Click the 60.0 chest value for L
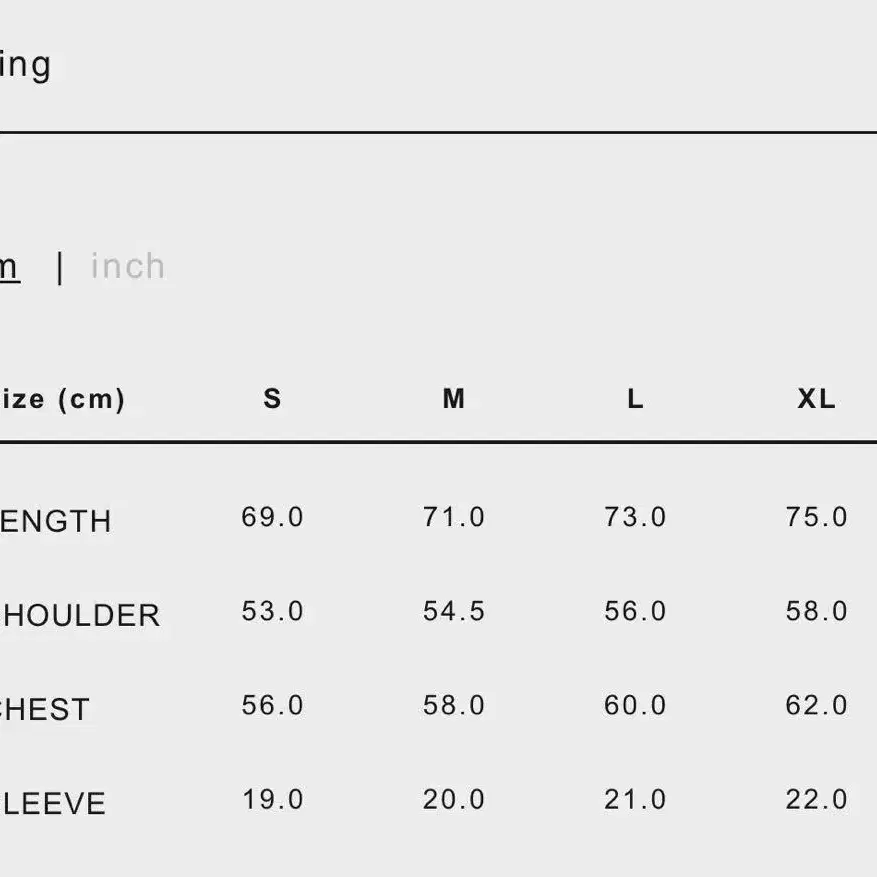Screen dimensions: 877x877 click(x=635, y=705)
